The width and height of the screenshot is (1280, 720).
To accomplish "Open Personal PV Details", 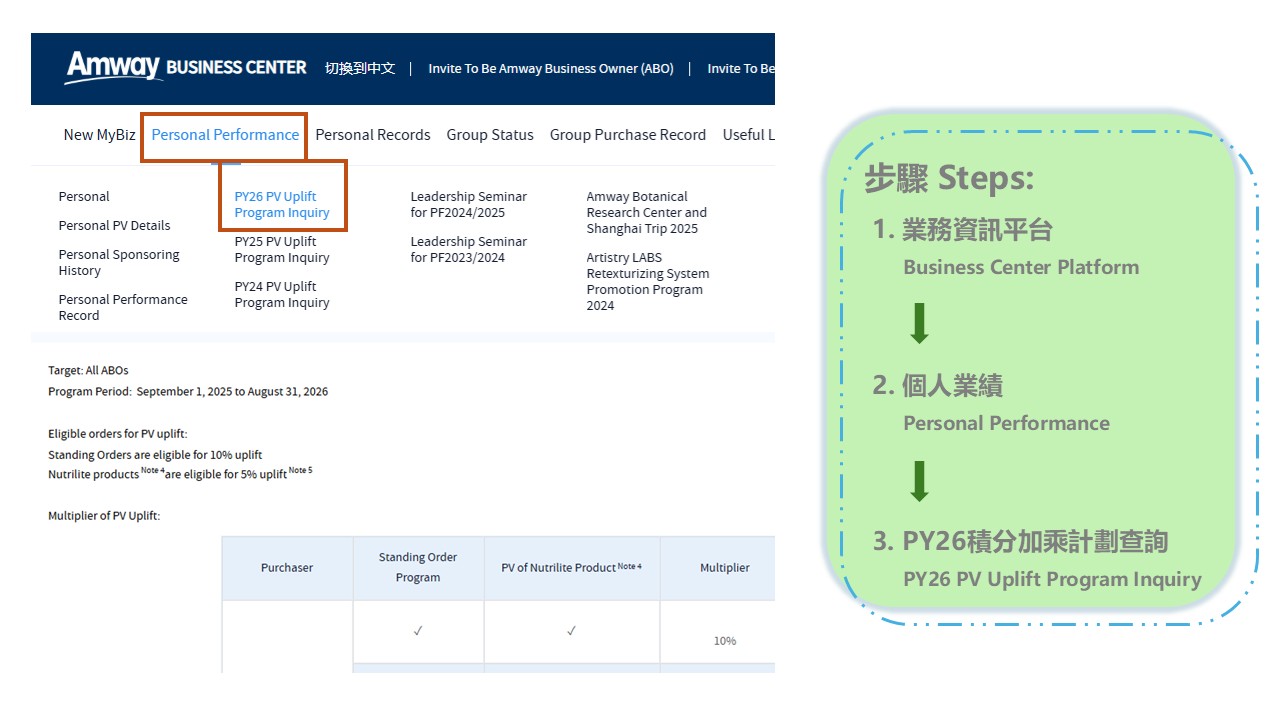I will (x=114, y=226).
